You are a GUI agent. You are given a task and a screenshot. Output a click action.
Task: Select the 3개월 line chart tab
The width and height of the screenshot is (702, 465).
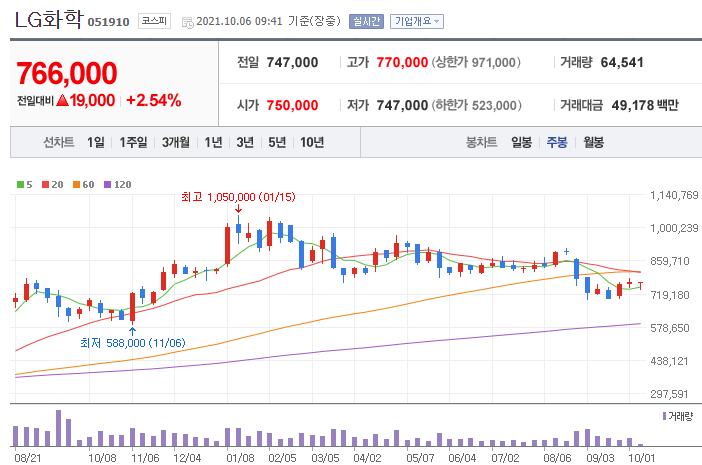pos(176,142)
